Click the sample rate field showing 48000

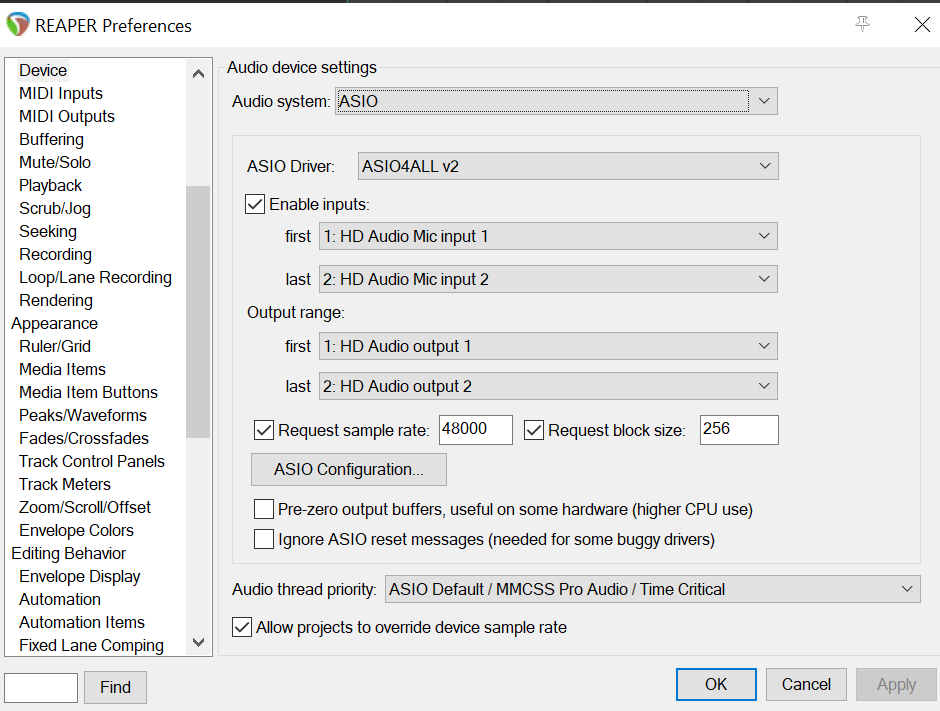(x=475, y=430)
